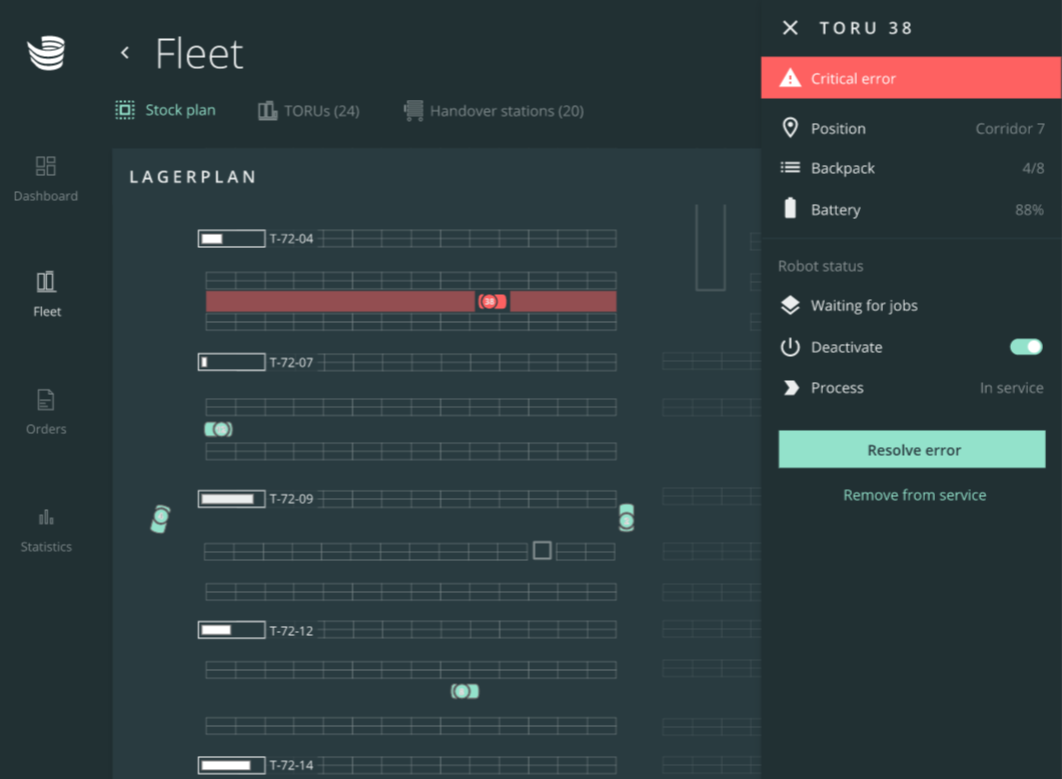Viewport: 1062px width, 779px height.
Task: Toggle the Deactivate switch
Action: coord(1026,347)
